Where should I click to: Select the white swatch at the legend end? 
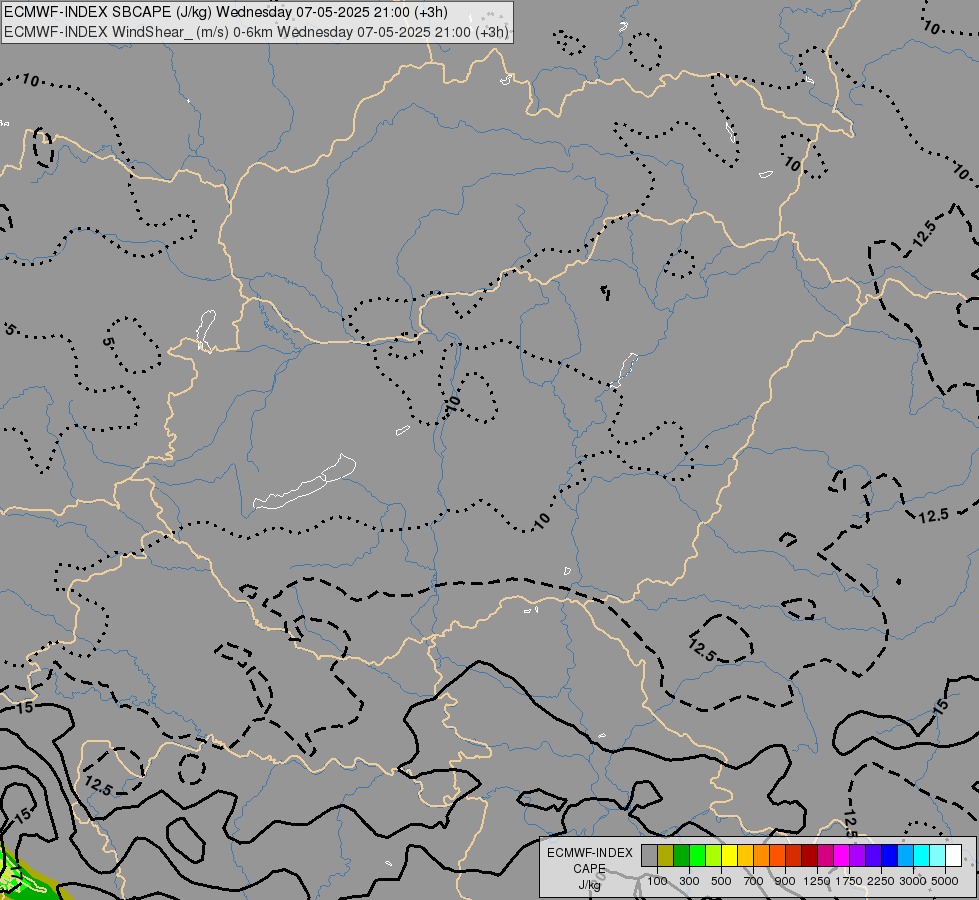click(x=954, y=855)
